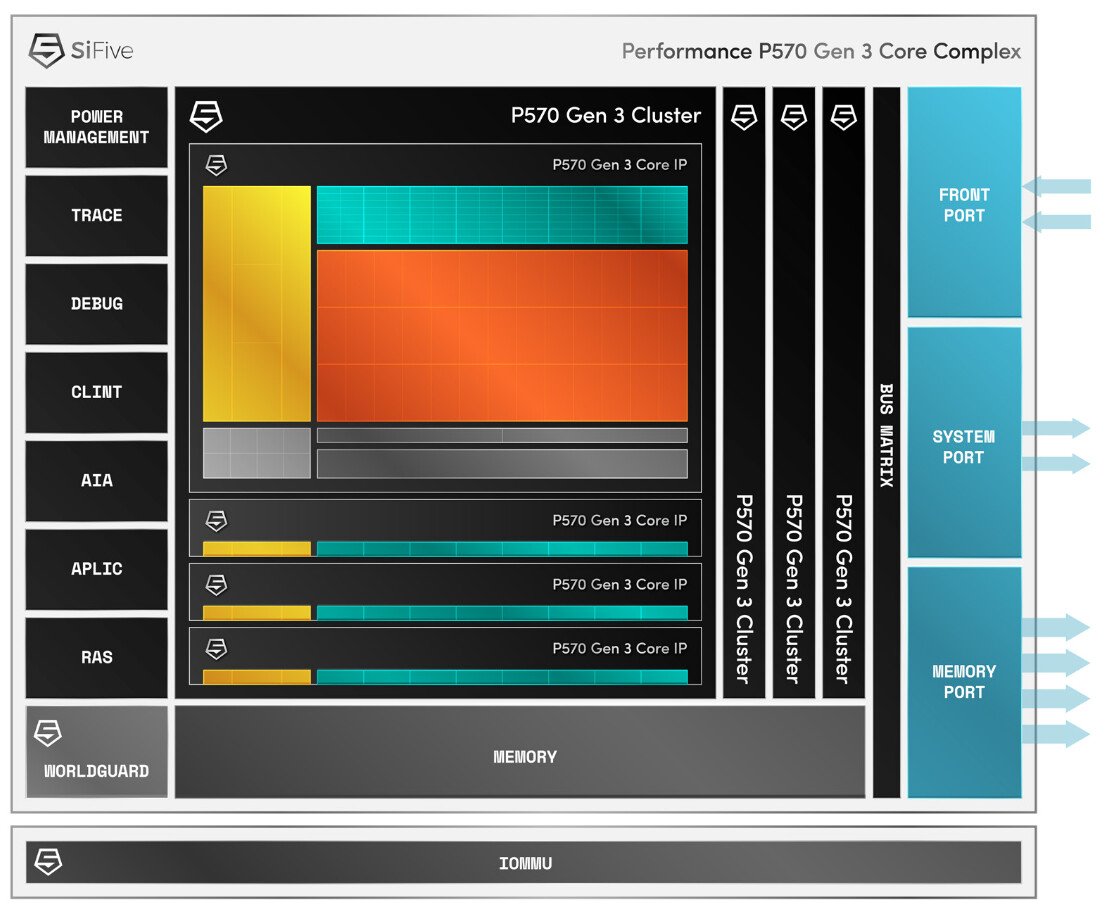The height and width of the screenshot is (917, 1108).
Task: Select the DEBUG block
Action: pos(97,304)
